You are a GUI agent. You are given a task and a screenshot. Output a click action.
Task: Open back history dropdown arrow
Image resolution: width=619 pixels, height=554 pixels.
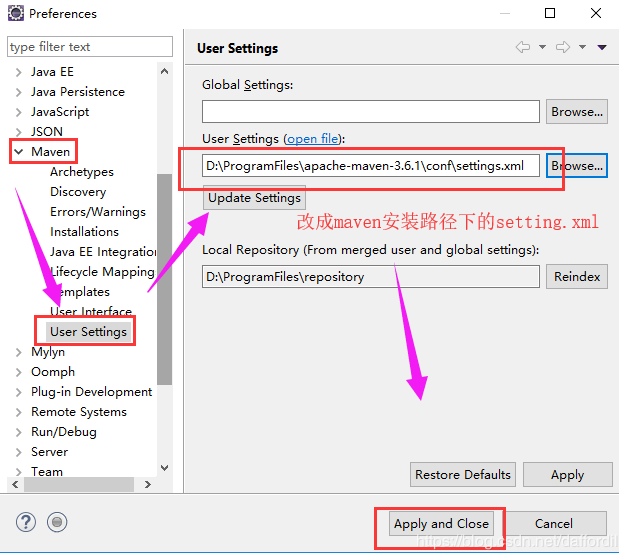tap(542, 47)
